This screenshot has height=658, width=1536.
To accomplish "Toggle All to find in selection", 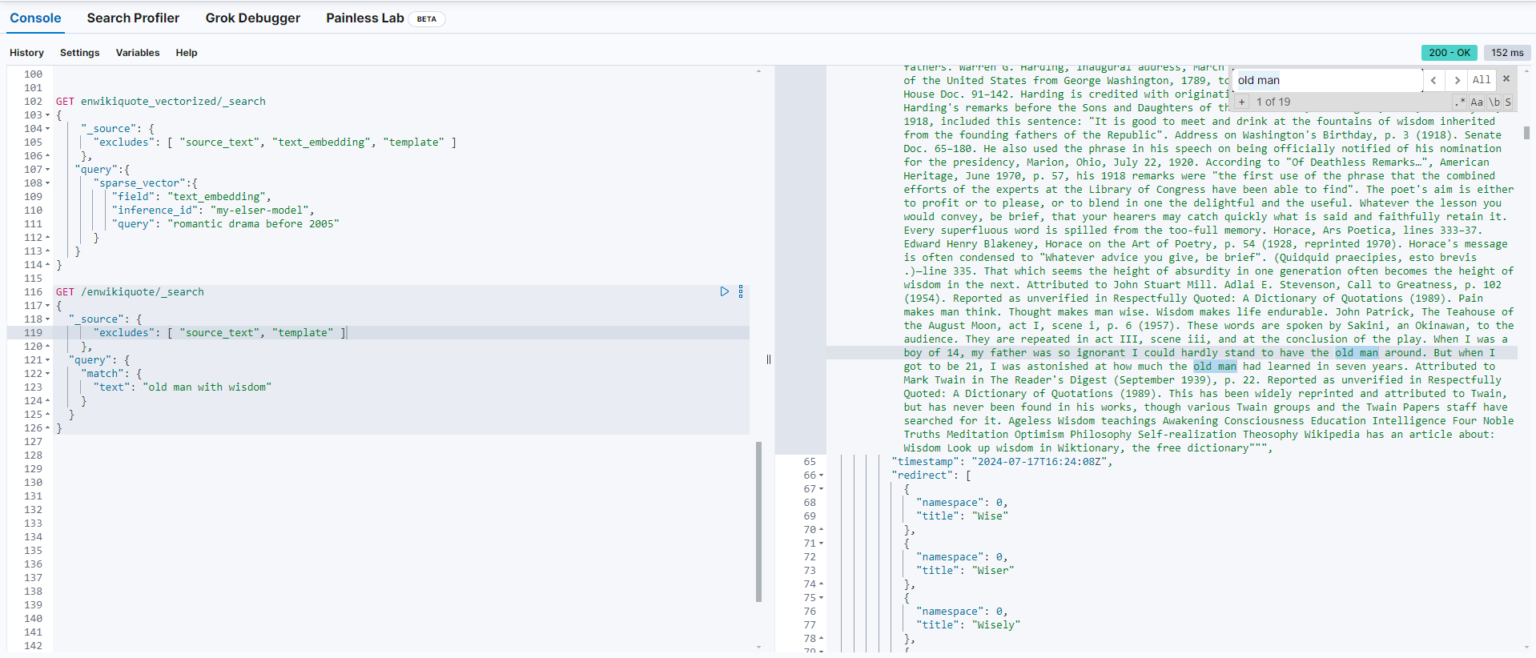I will (1481, 80).
